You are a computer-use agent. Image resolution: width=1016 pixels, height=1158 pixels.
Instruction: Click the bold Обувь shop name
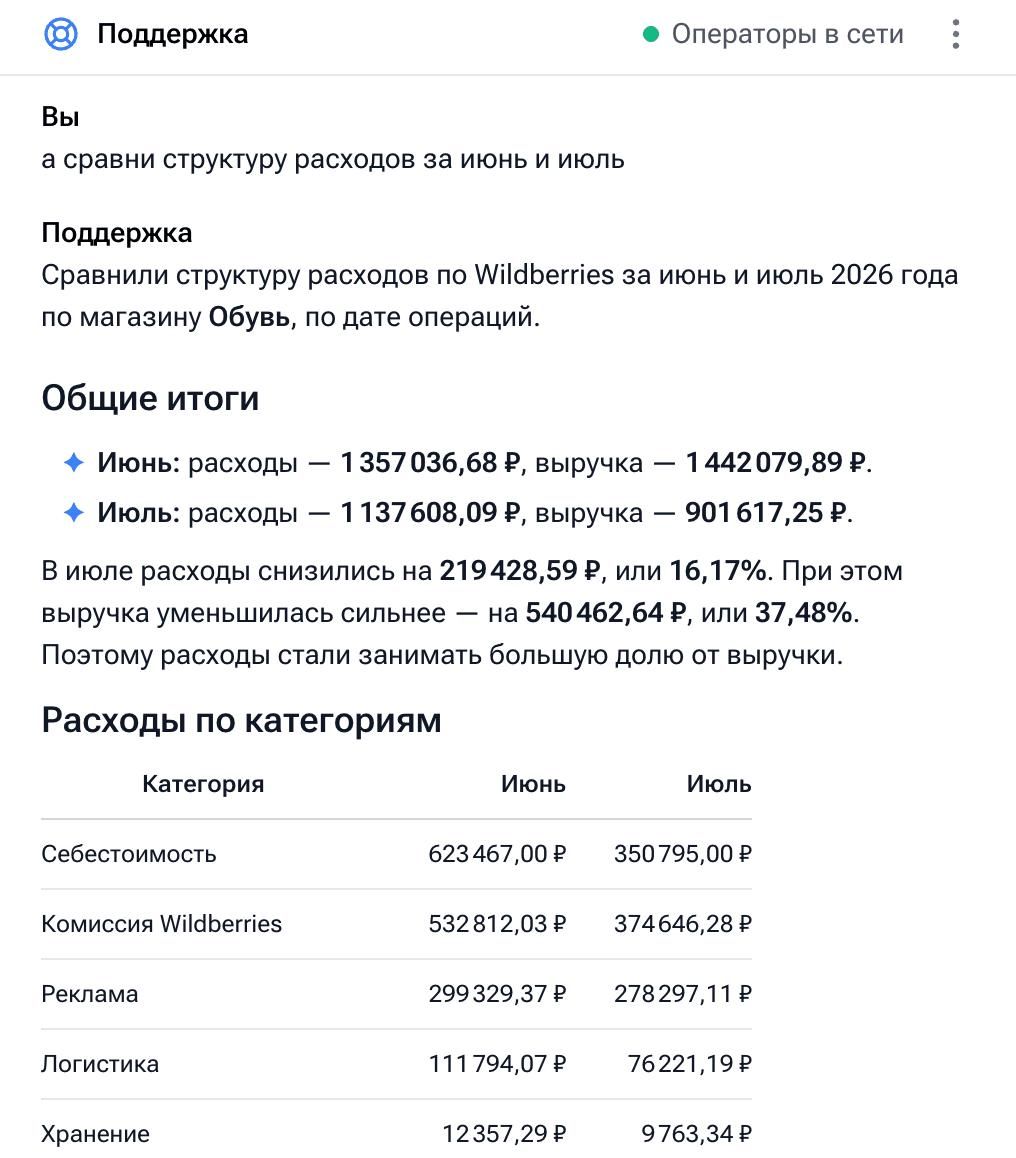(x=249, y=317)
